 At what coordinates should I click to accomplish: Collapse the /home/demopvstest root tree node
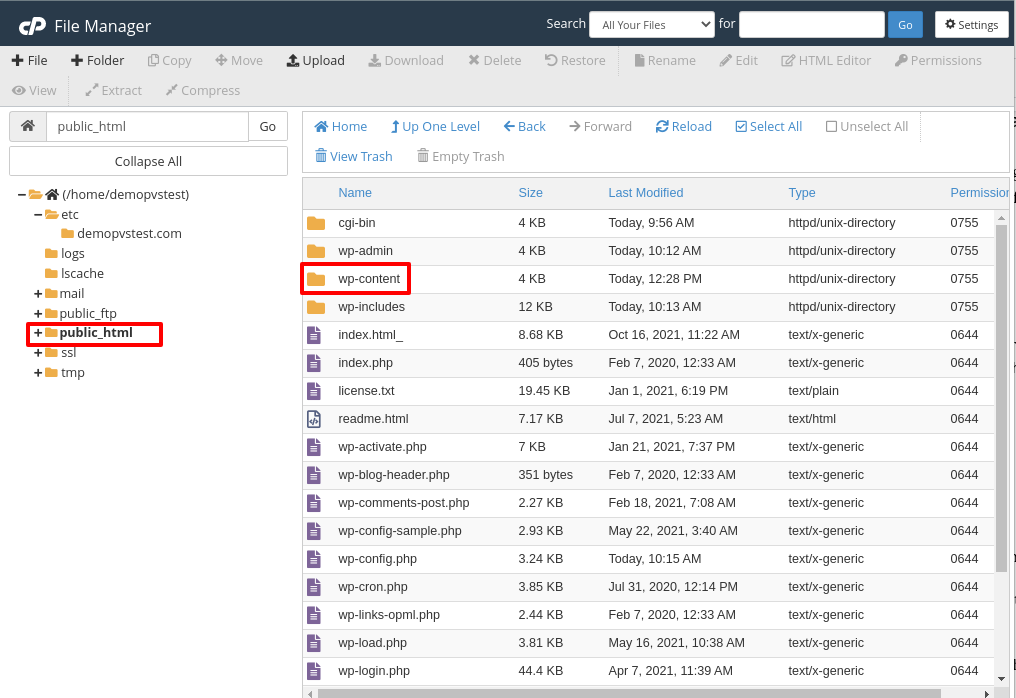[x=21, y=194]
